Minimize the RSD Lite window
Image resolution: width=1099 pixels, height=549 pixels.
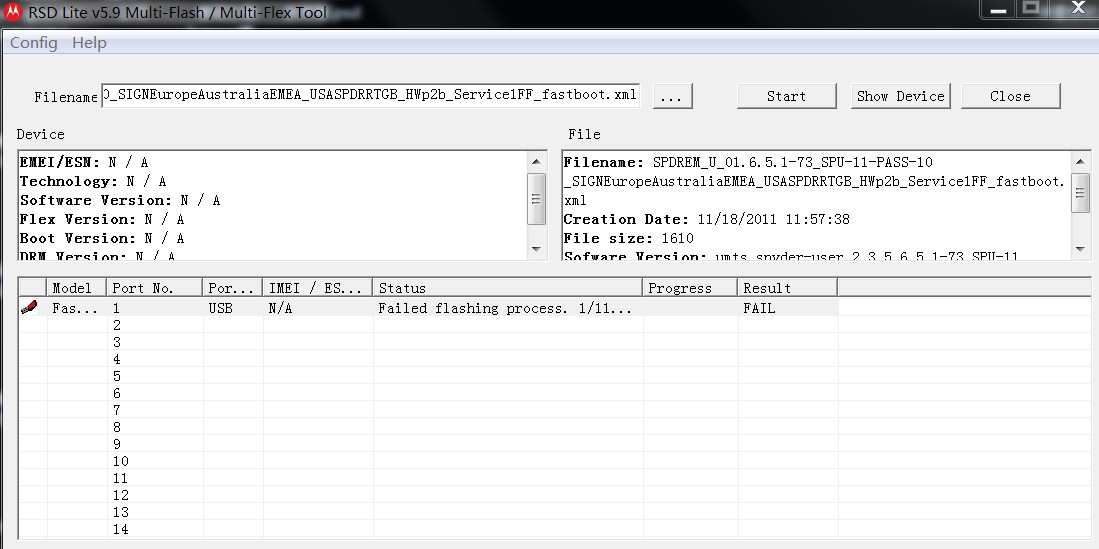tap(999, 9)
